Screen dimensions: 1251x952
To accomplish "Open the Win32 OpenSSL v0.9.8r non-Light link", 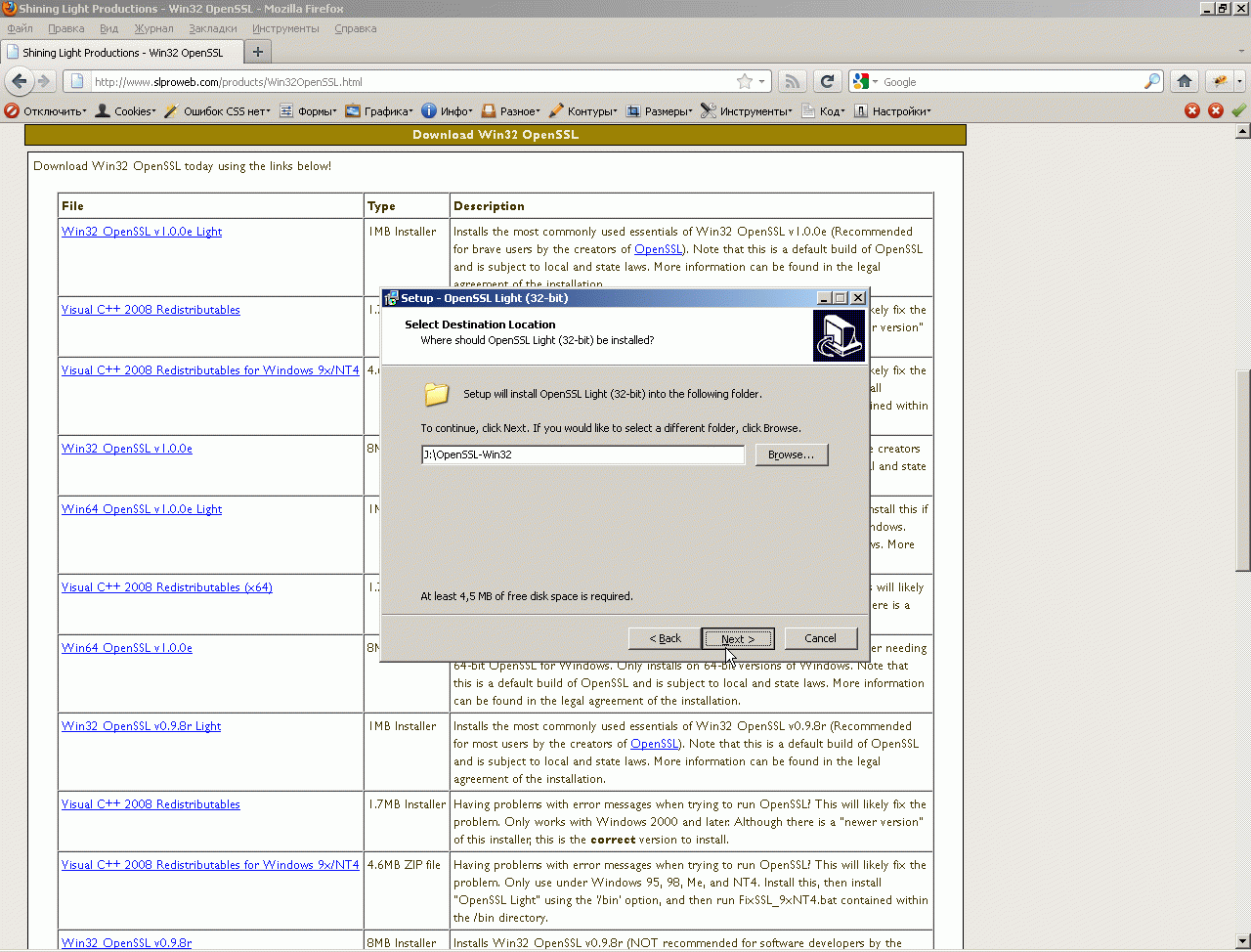I will (x=126, y=943).
